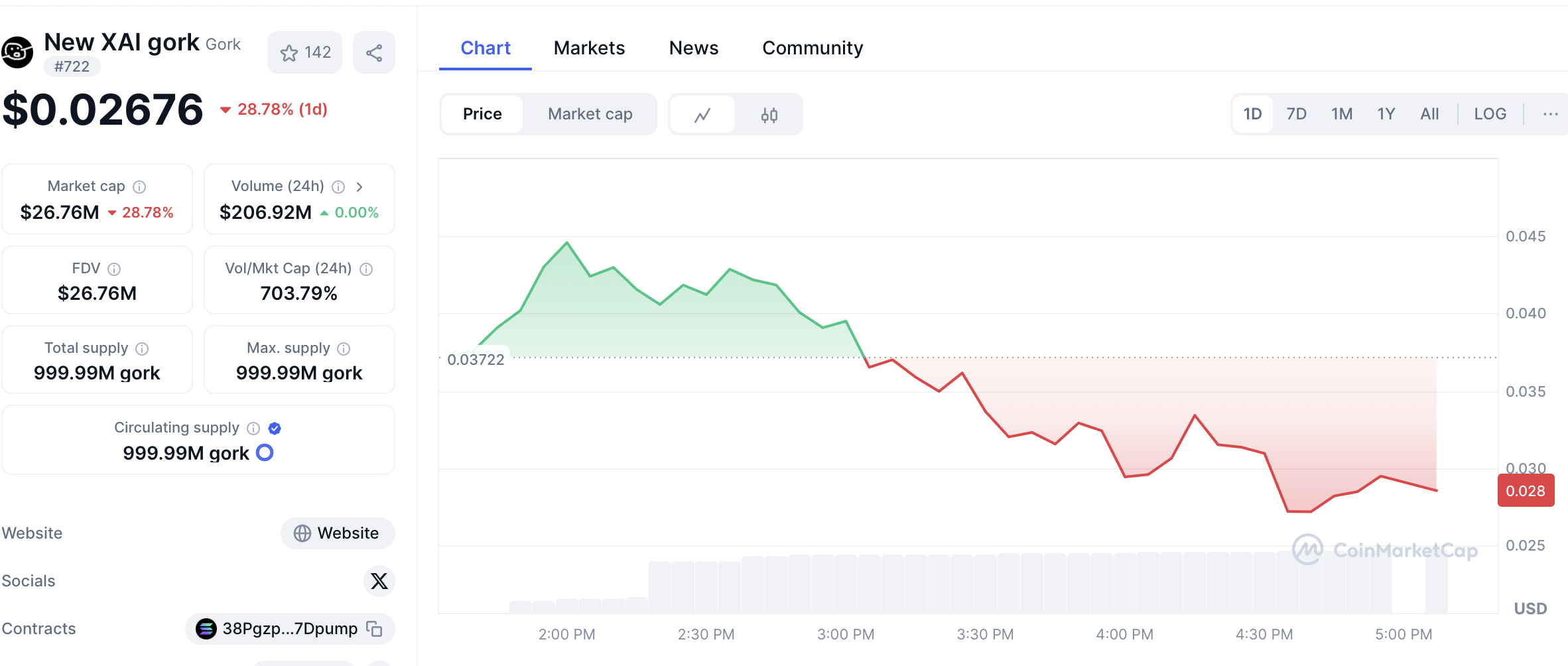This screenshot has width=1568, height=666.
Task: Expand Volume (24h) chevron arrow
Action: point(359,187)
